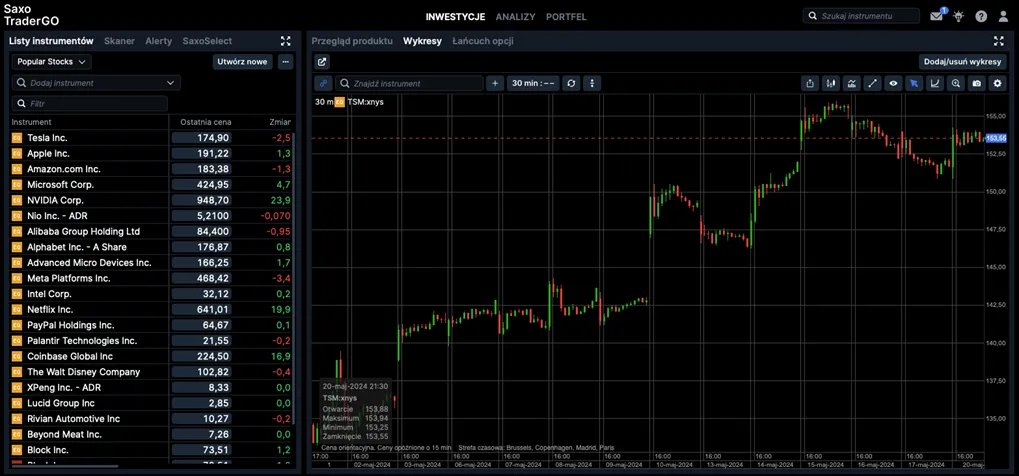
Task: Refresh the chart with the reload icon
Action: (571, 83)
